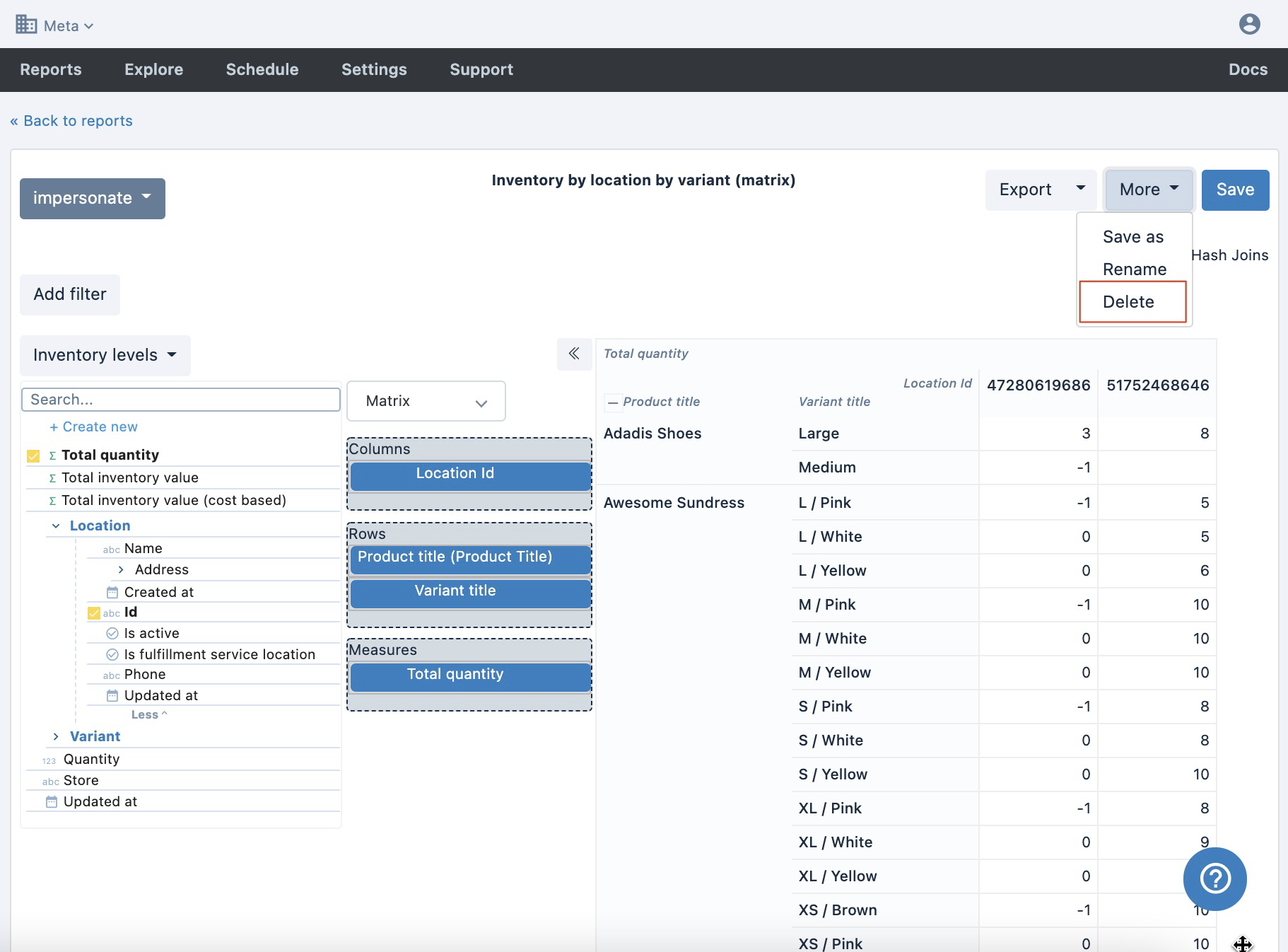Click the collapse icon beside Product title

[613, 402]
